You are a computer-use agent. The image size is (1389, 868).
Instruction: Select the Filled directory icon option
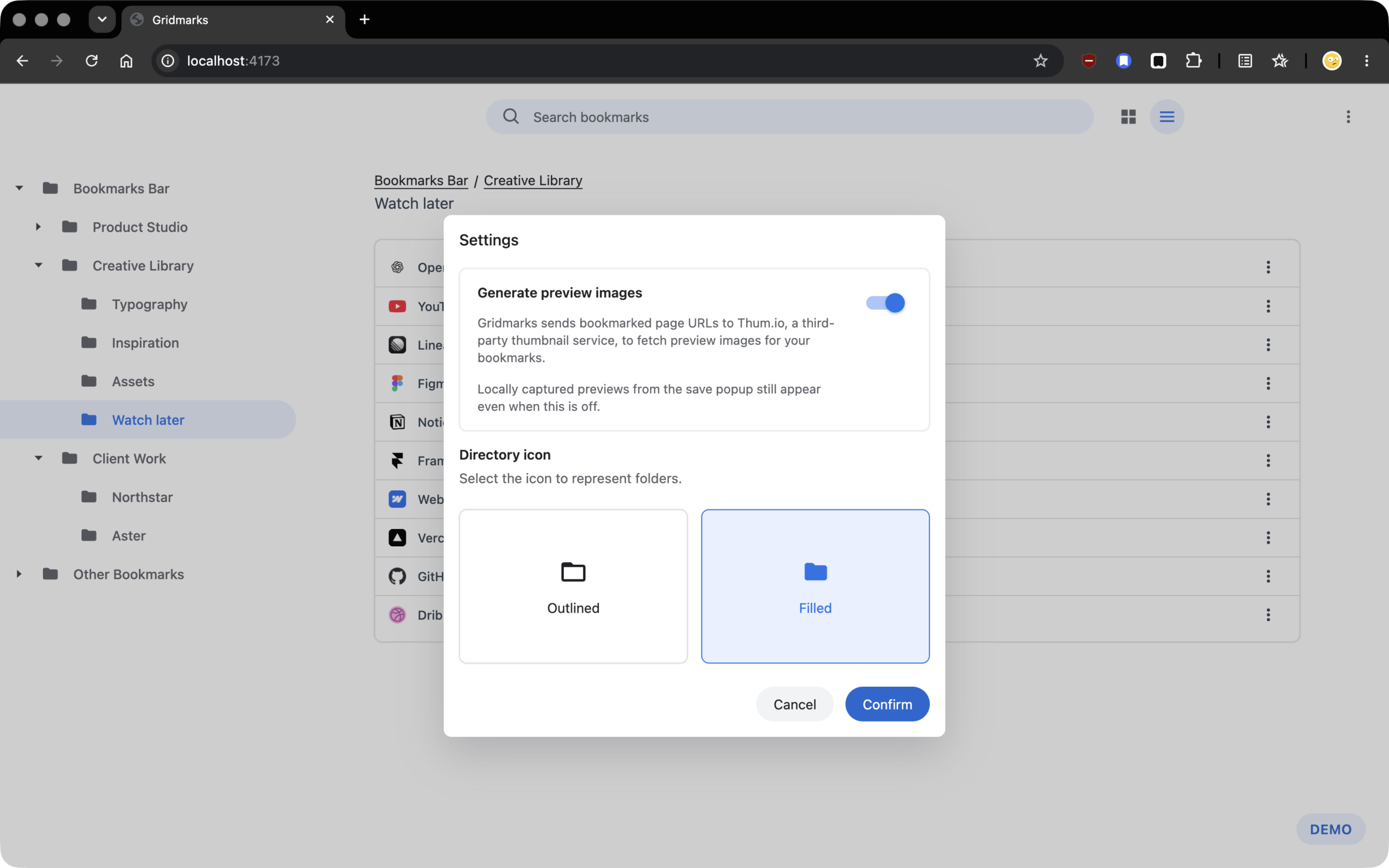[815, 586]
